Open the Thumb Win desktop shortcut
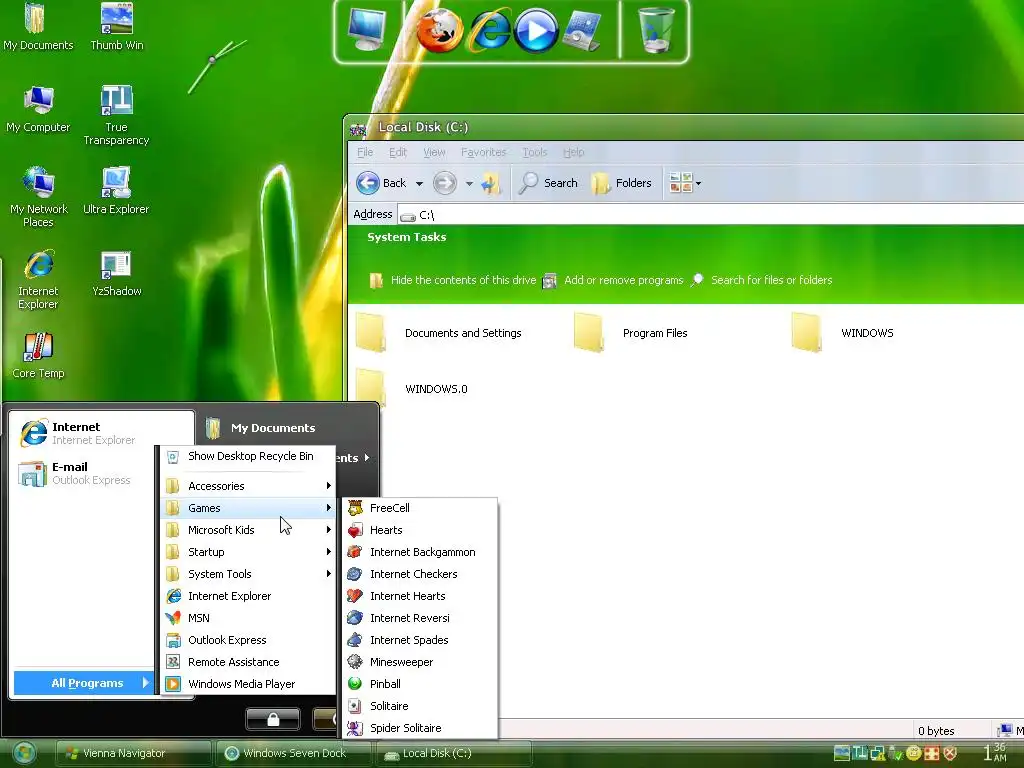 [x=116, y=26]
